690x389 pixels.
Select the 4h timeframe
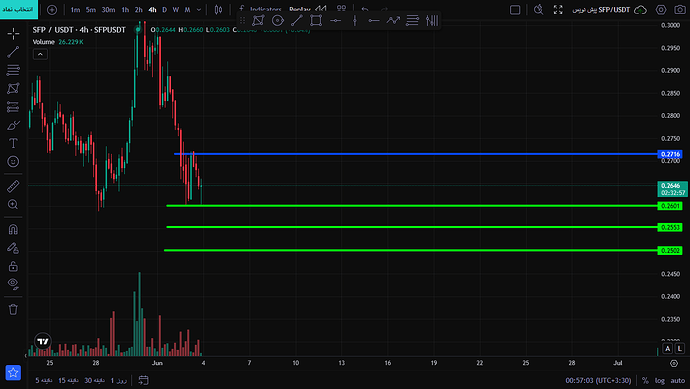point(152,10)
